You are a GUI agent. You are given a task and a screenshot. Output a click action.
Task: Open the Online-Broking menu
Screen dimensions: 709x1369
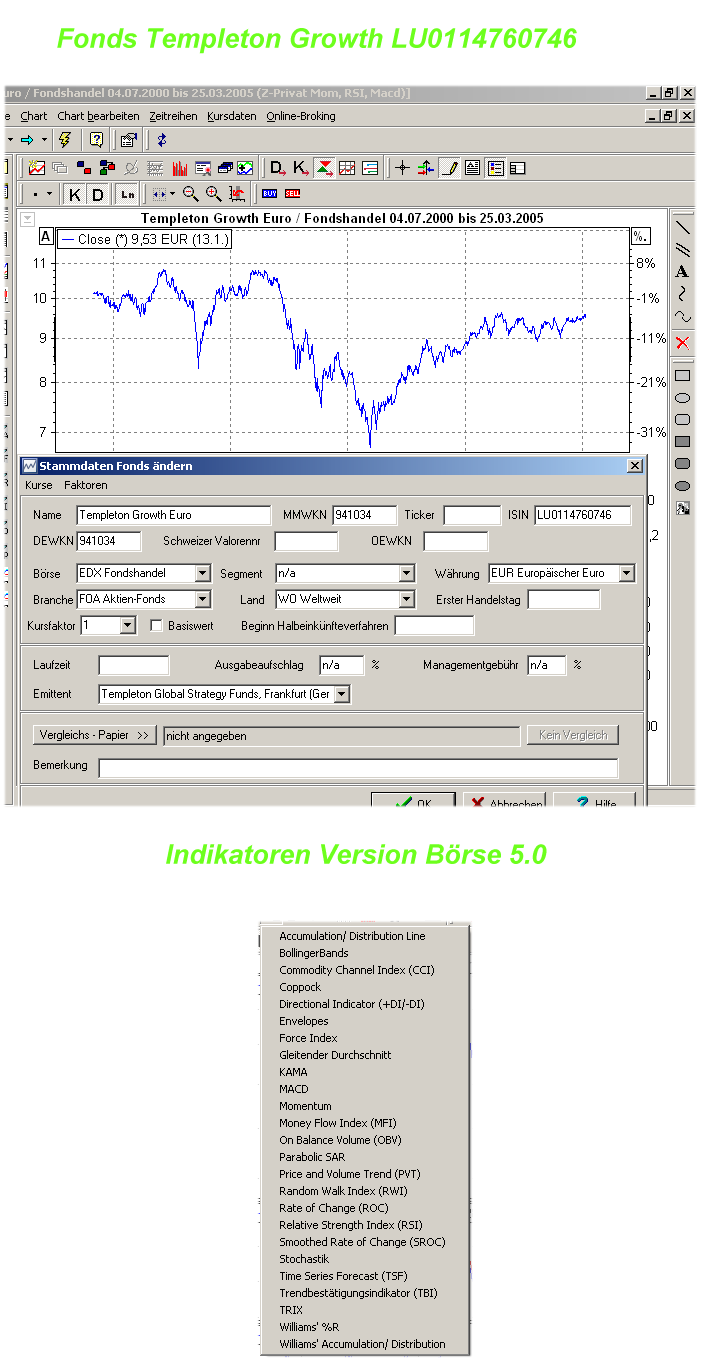click(301, 116)
